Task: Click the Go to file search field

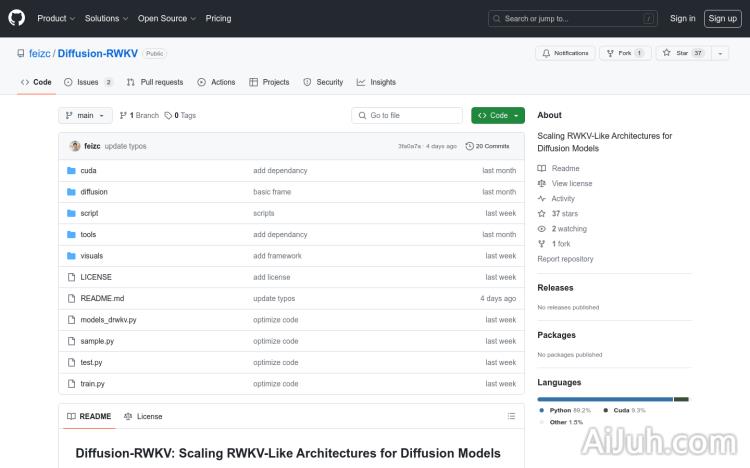Action: [x=407, y=115]
